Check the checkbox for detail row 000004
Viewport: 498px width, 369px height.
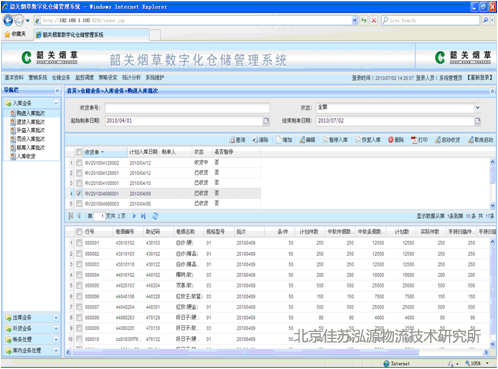(79, 275)
